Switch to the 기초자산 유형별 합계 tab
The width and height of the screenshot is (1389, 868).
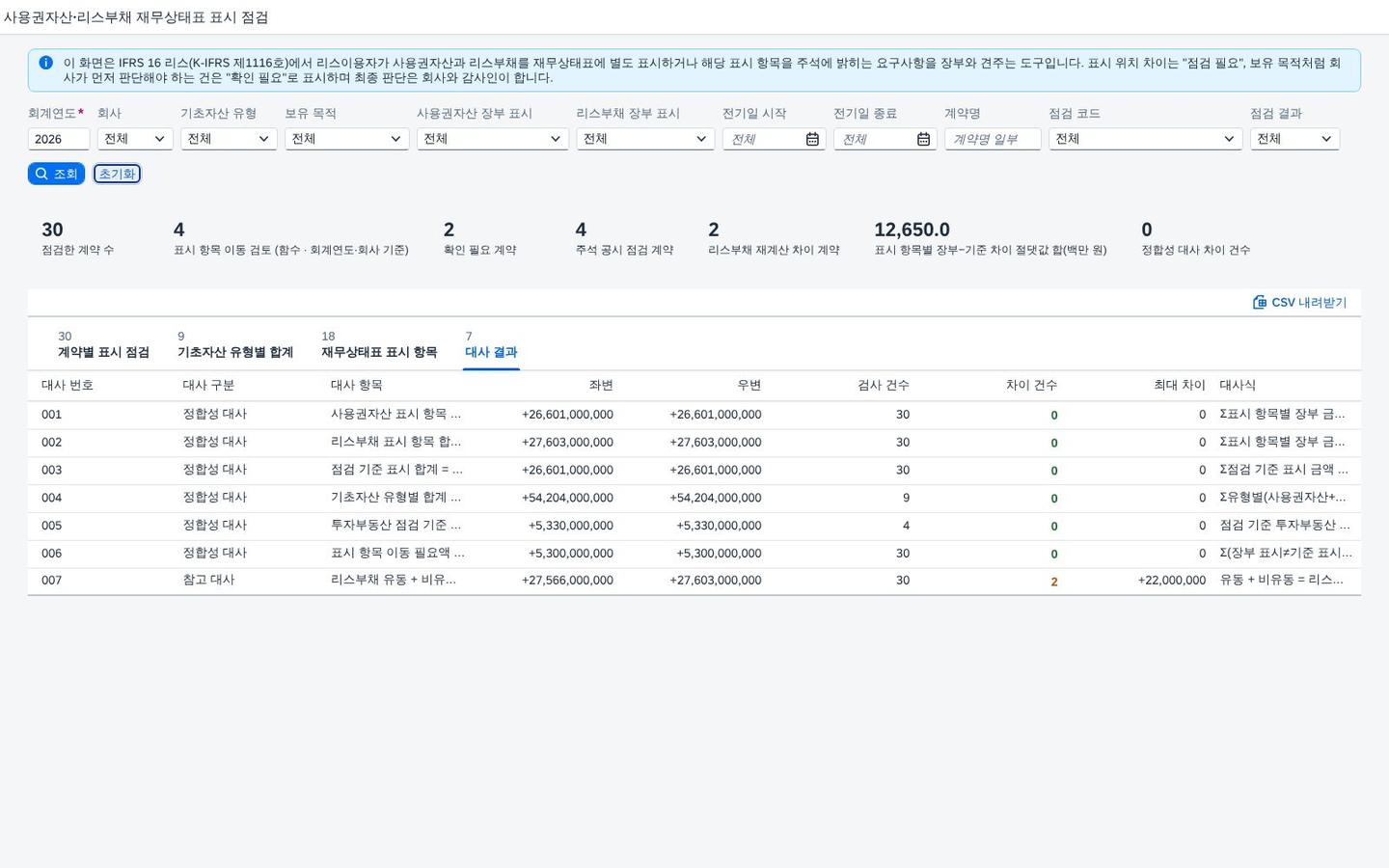[235, 344]
